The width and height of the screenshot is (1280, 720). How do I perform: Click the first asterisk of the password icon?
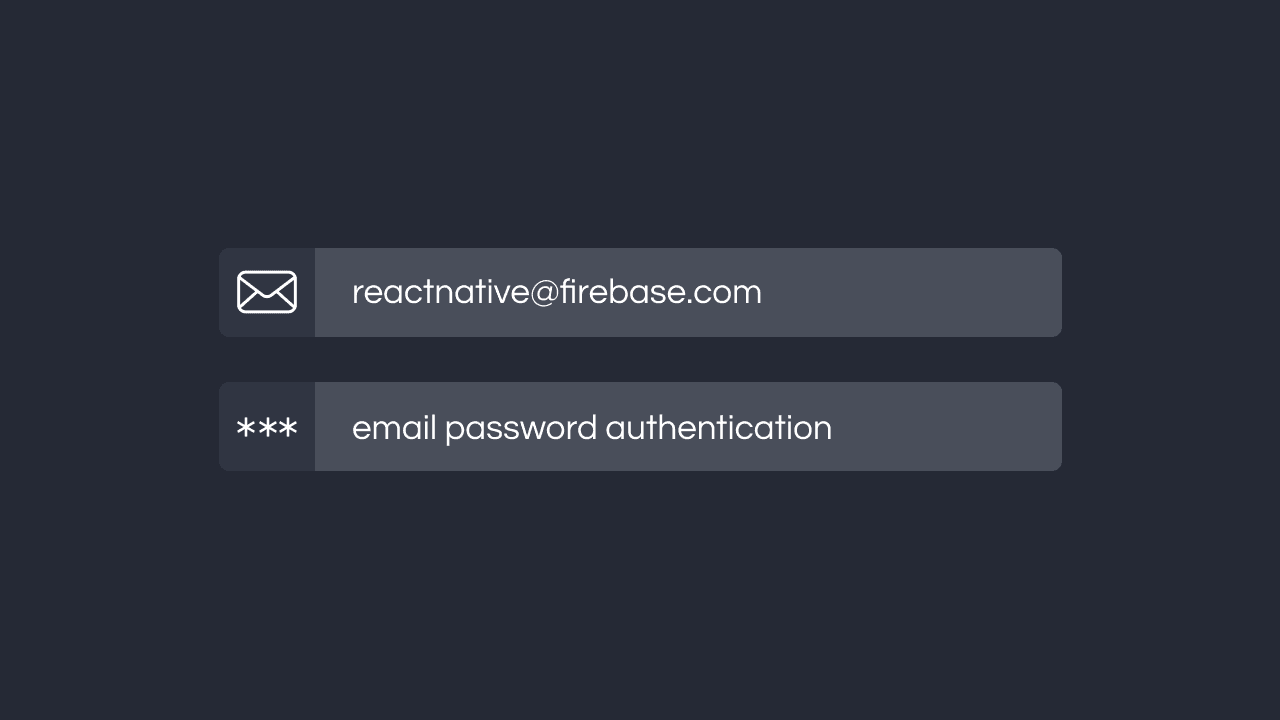click(x=246, y=429)
